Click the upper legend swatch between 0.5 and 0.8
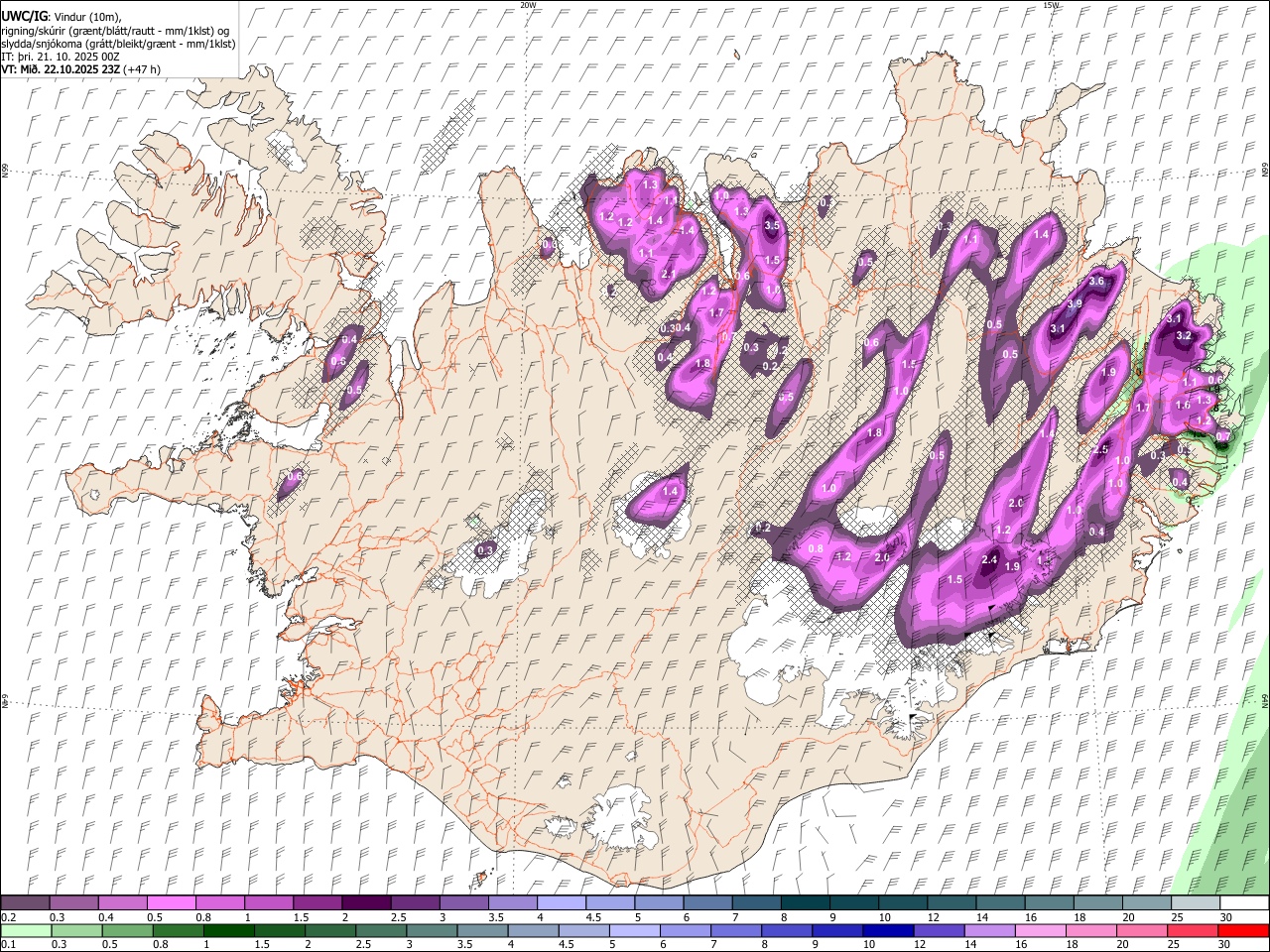 [x=171, y=902]
